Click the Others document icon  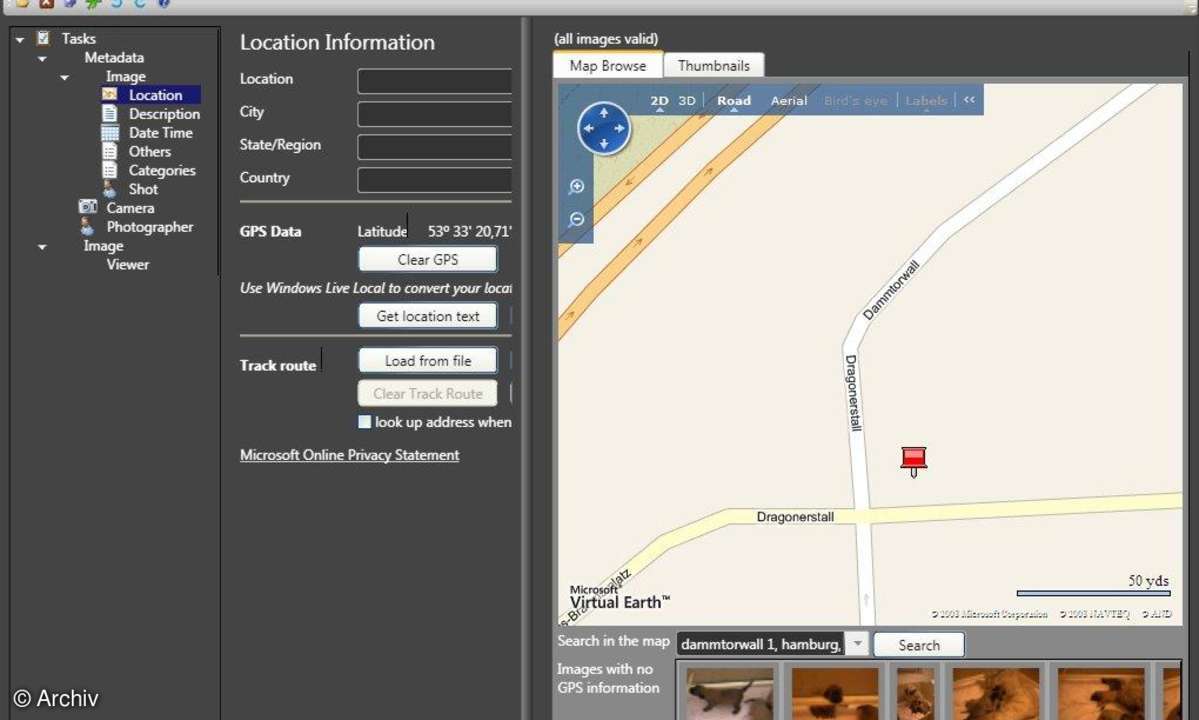[x=109, y=151]
